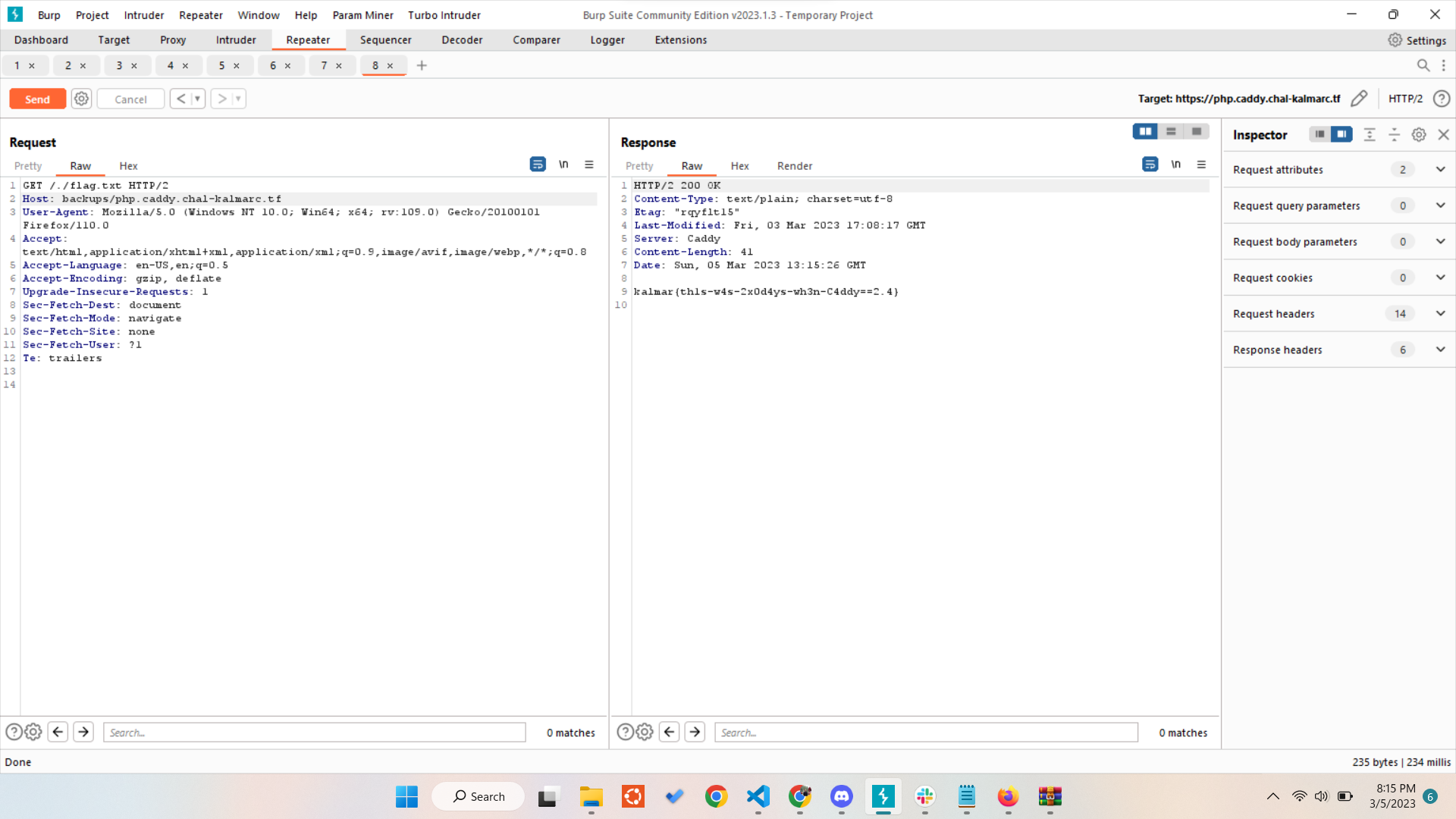The width and height of the screenshot is (1456, 819).
Task: Open the Intruder menu in menu bar
Action: click(144, 15)
